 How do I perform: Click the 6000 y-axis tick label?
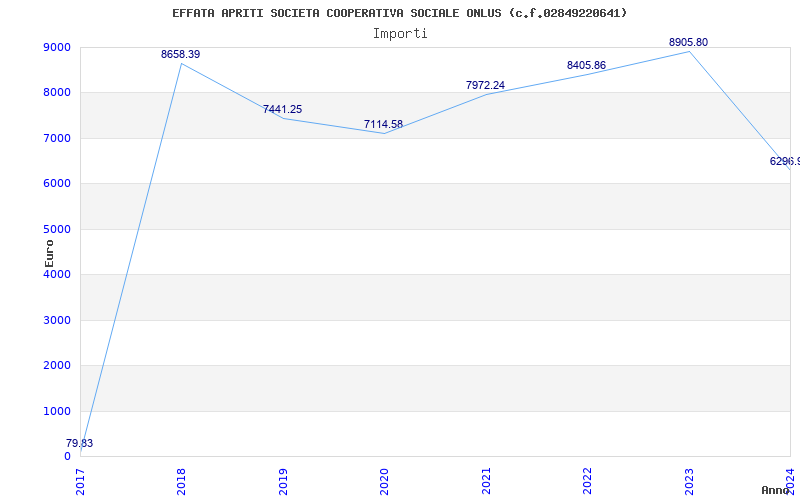pos(57,184)
